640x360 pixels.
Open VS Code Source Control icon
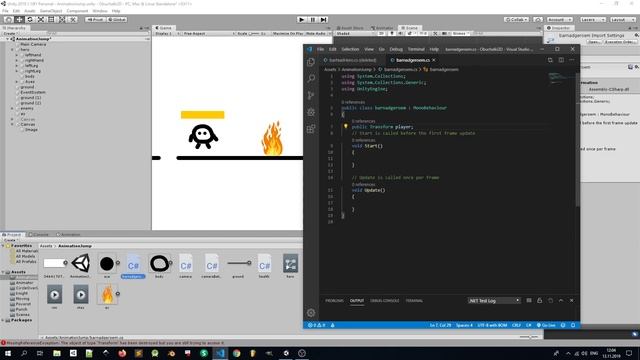pyautogui.click(x=311, y=95)
